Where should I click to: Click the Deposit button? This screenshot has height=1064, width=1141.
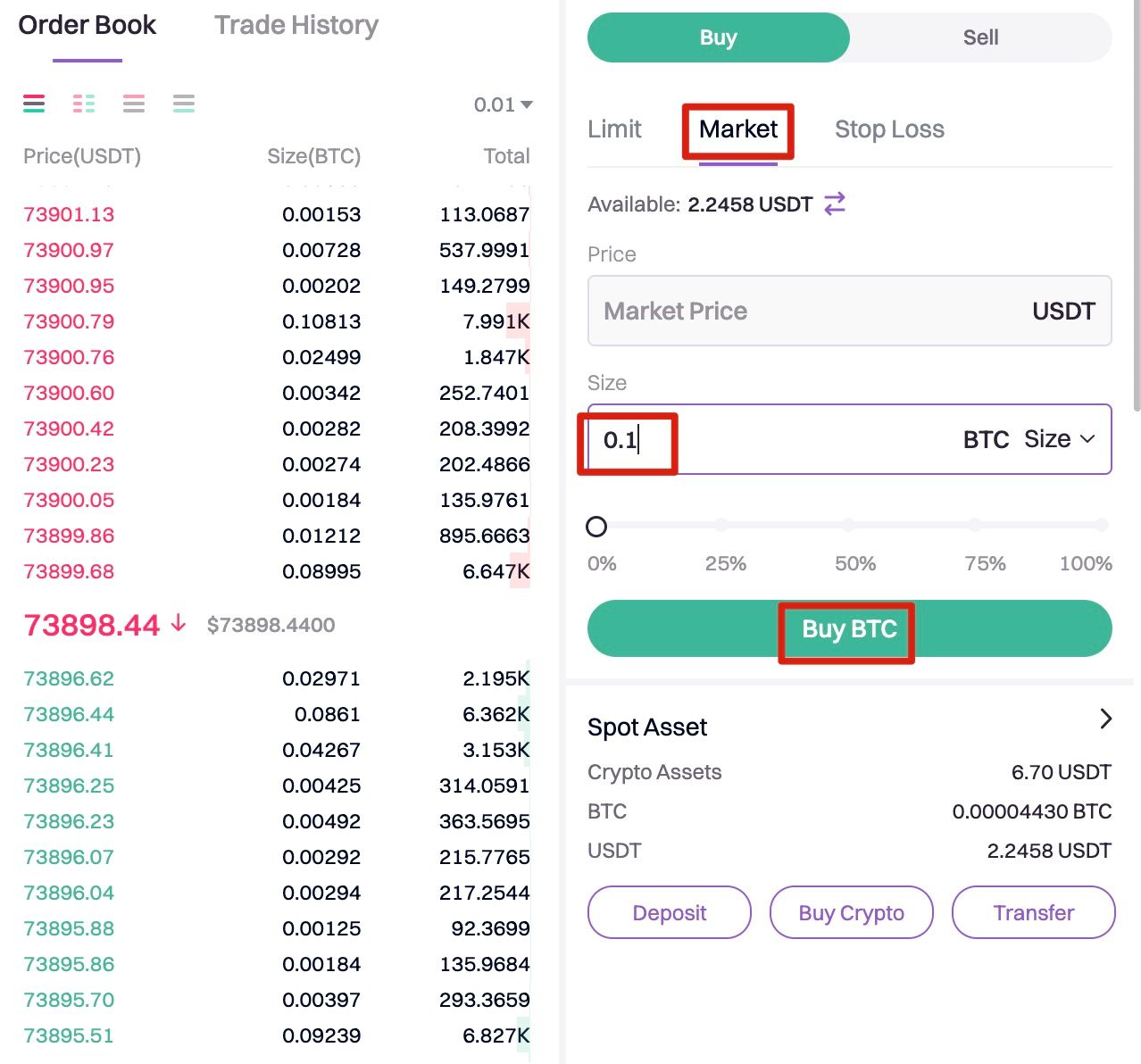pyautogui.click(x=669, y=912)
